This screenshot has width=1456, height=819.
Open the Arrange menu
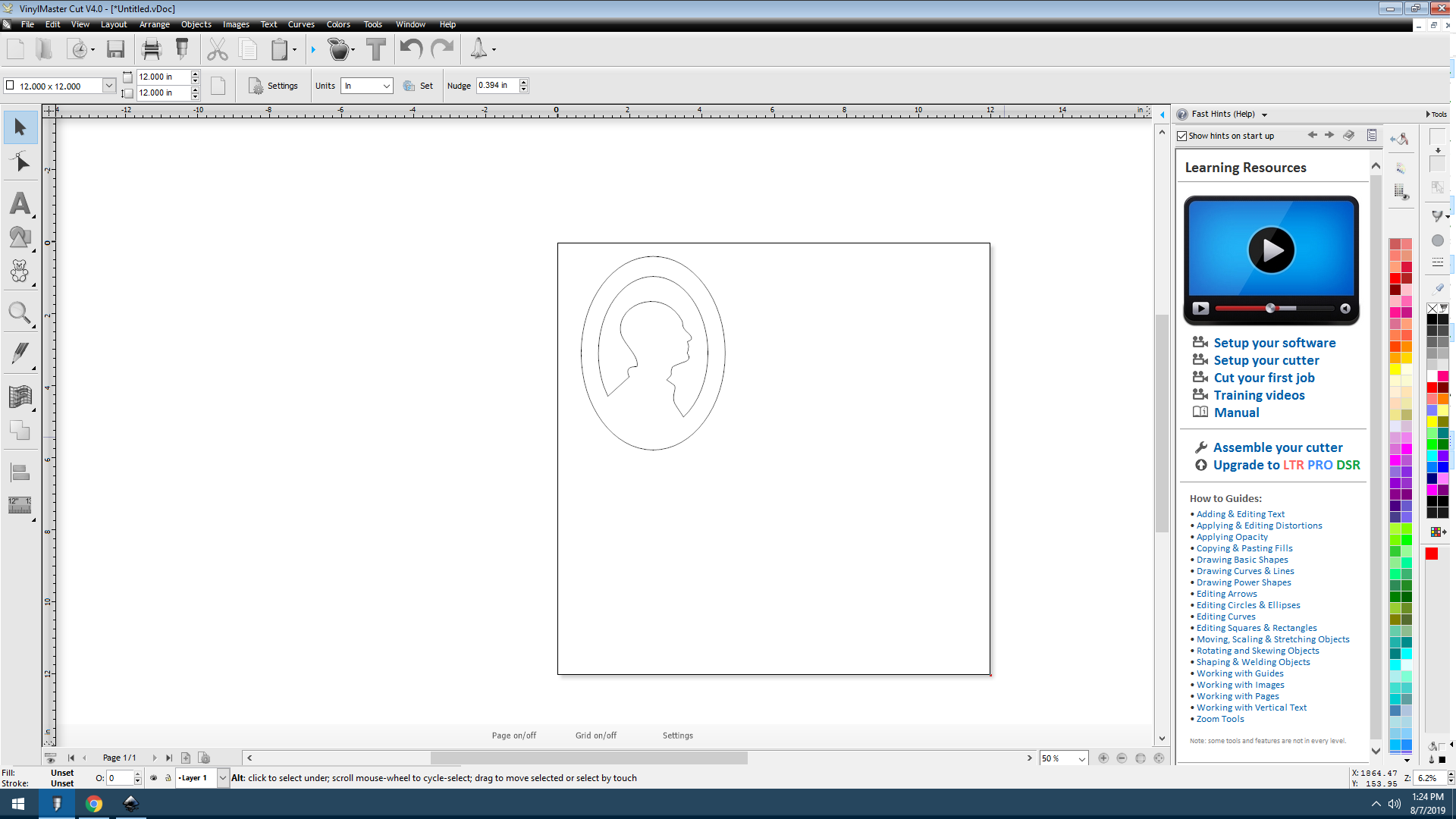(x=154, y=24)
